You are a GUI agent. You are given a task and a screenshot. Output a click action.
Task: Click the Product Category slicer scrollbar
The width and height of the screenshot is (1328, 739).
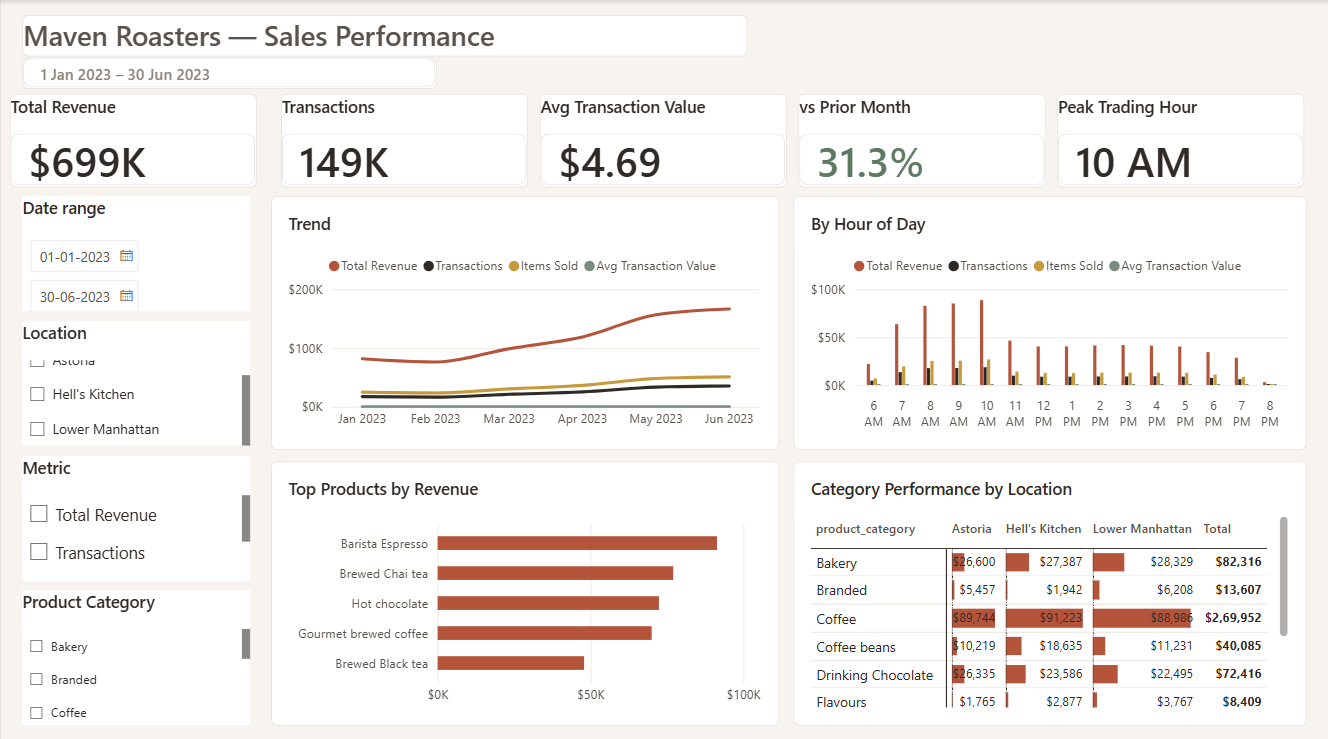(246, 644)
